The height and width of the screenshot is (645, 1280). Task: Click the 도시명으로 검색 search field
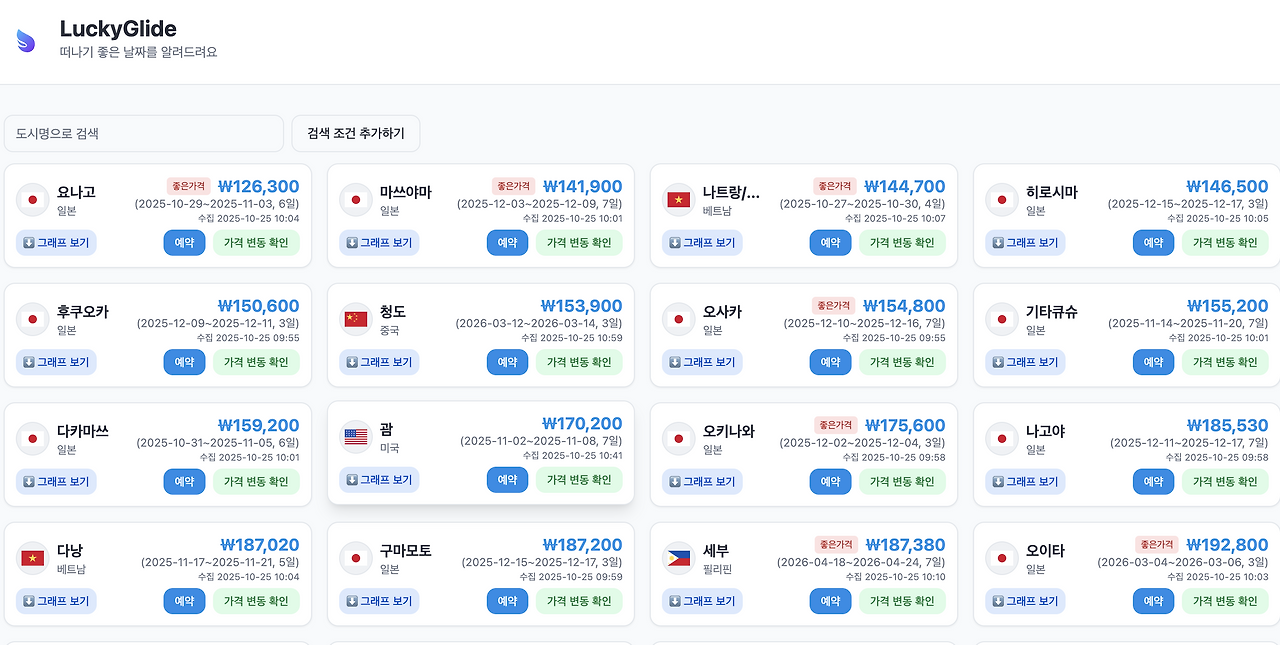coord(143,132)
